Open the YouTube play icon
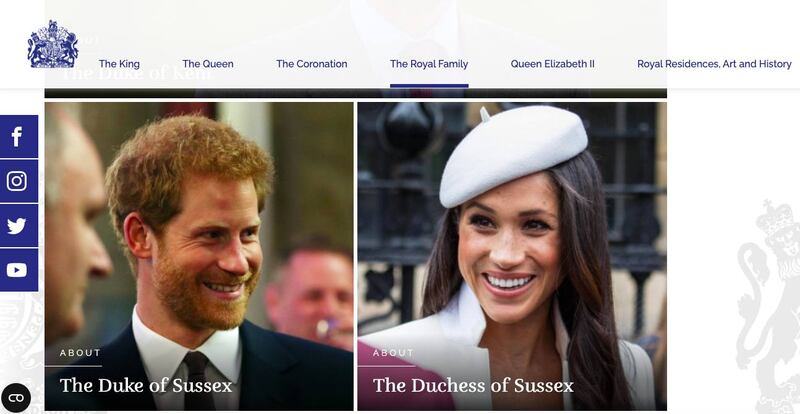800x414 pixels. pyautogui.click(x=18, y=270)
